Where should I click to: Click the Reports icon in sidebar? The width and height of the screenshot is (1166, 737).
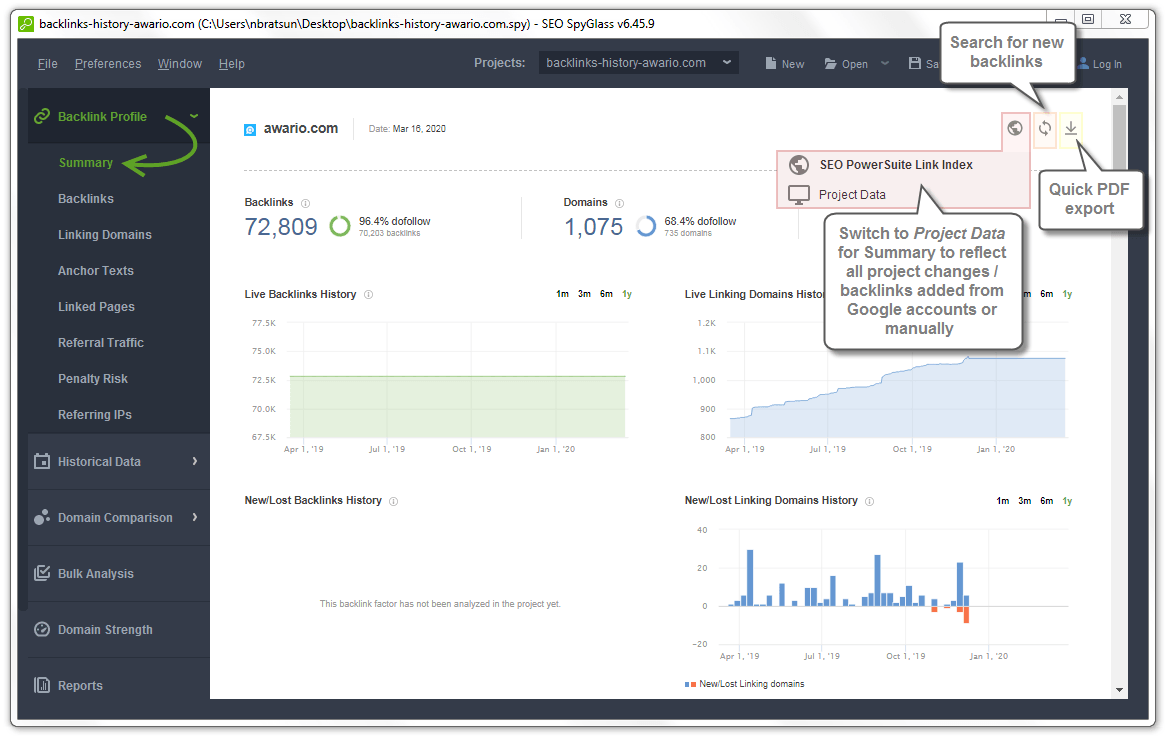click(x=42, y=686)
